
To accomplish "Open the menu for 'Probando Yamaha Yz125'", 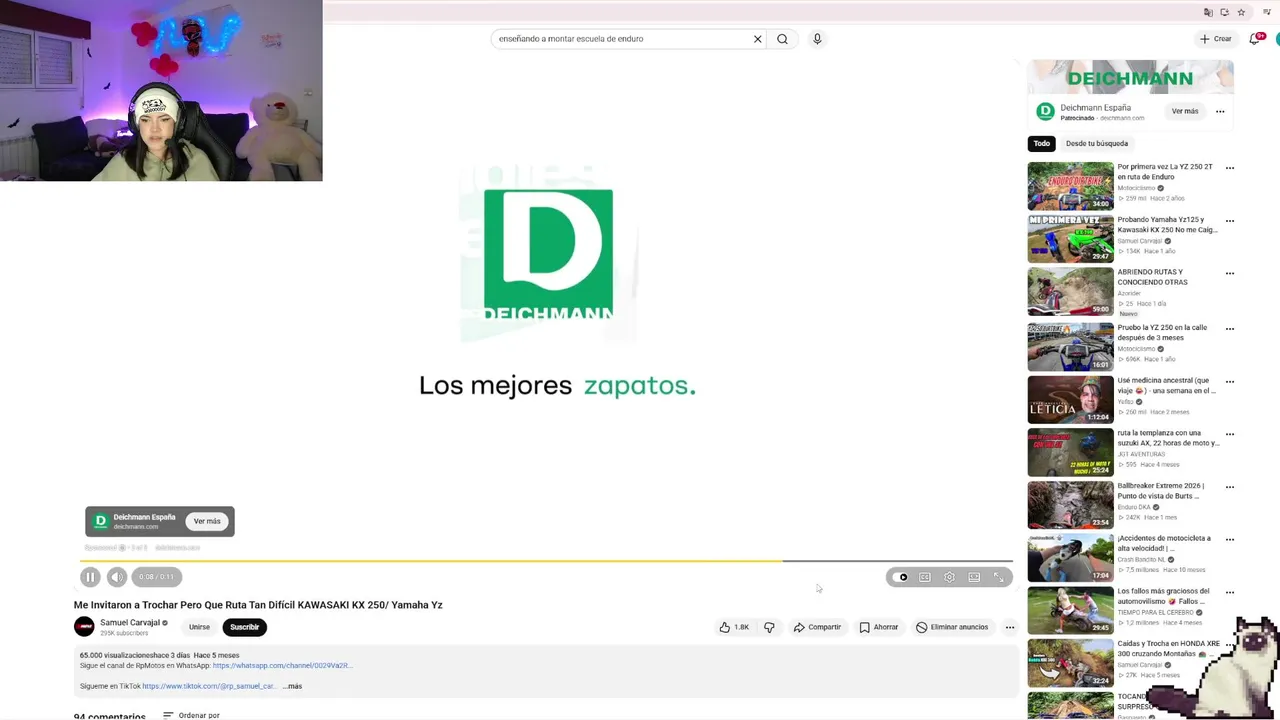I will 1230,221.
